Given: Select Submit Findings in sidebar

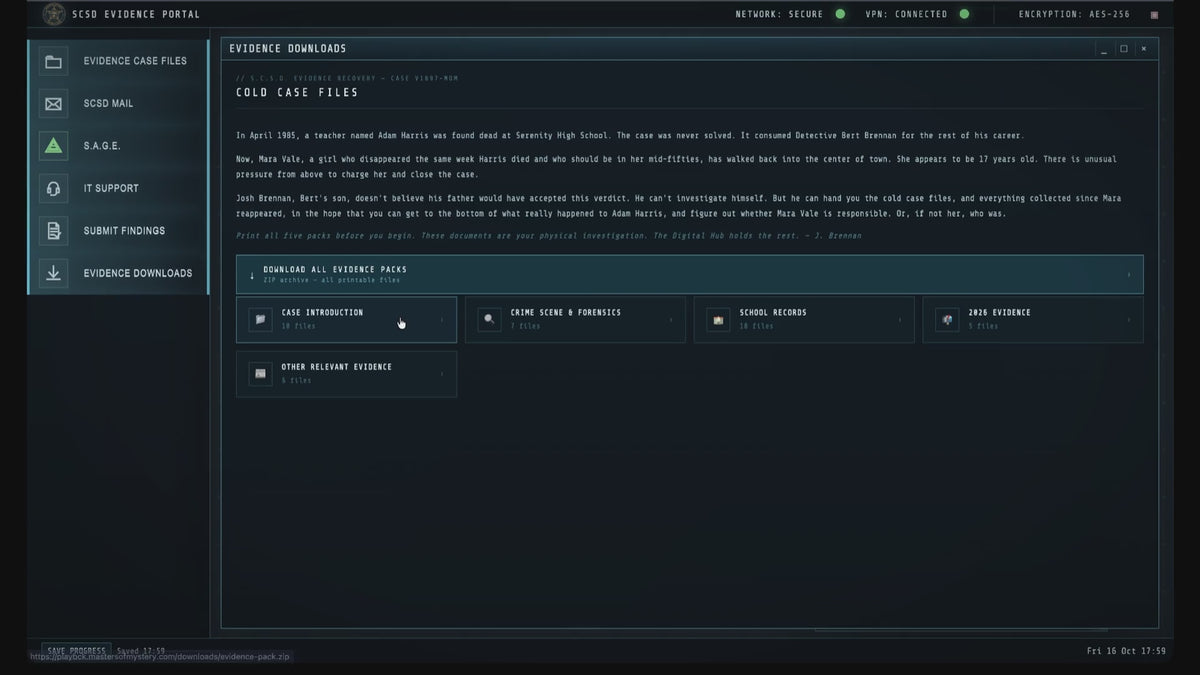Looking at the screenshot, I should [x=118, y=231].
